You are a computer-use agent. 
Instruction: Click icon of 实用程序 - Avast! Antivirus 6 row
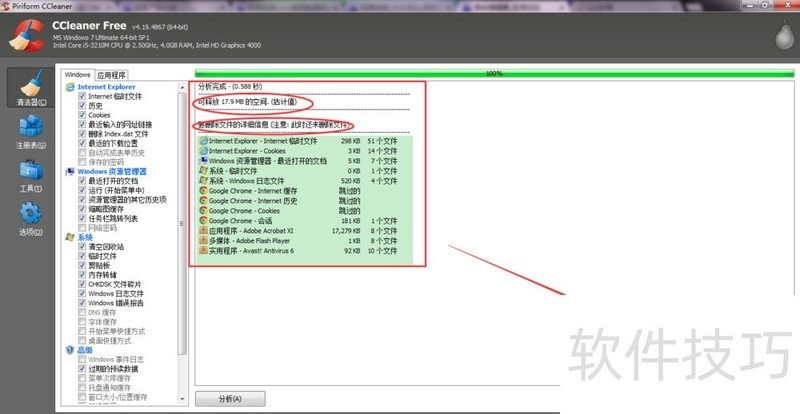204,251
